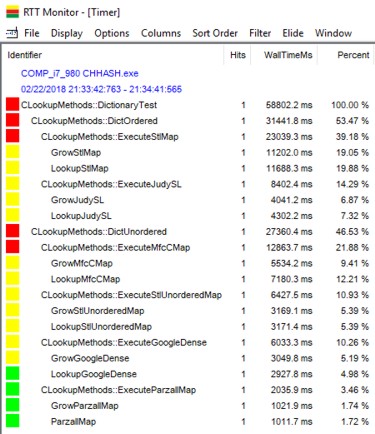Click the yellow swatch beside LookupJudySL
375x434 pixels.
(x=12, y=215)
